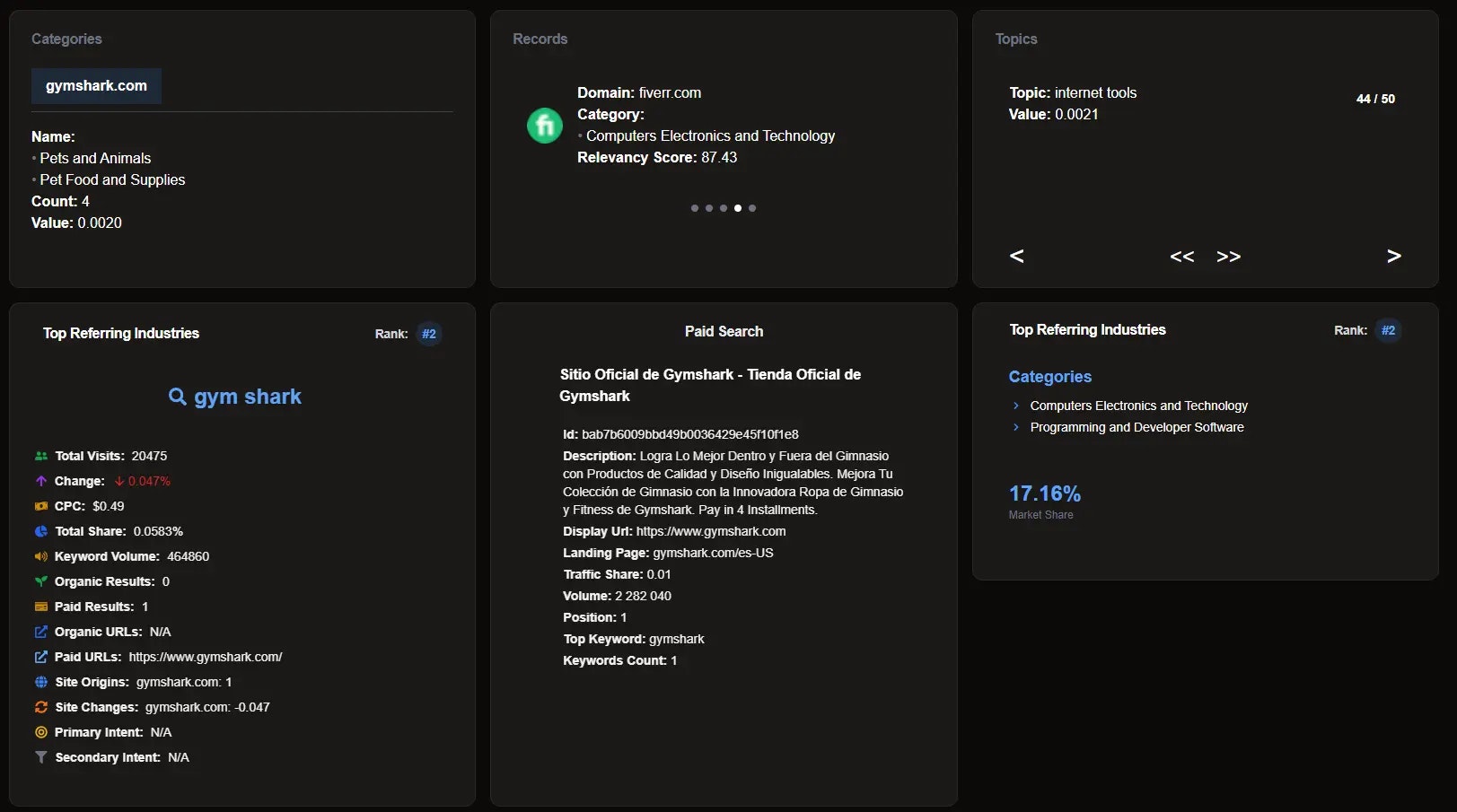This screenshot has width=1457, height=812.
Task: Select the third Records carousel dot
Action: pos(724,208)
